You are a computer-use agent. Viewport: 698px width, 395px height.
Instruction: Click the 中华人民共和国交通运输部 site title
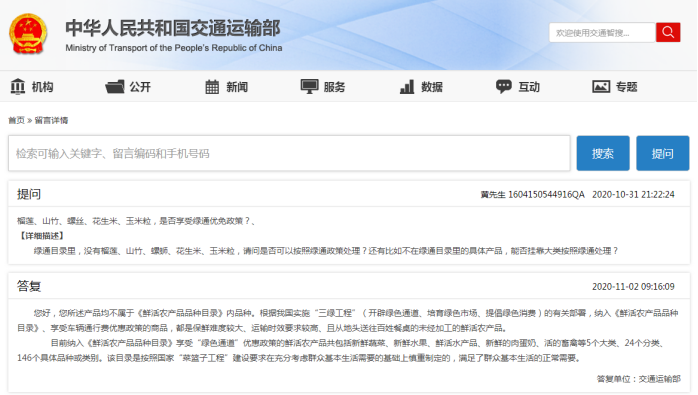tap(173, 28)
